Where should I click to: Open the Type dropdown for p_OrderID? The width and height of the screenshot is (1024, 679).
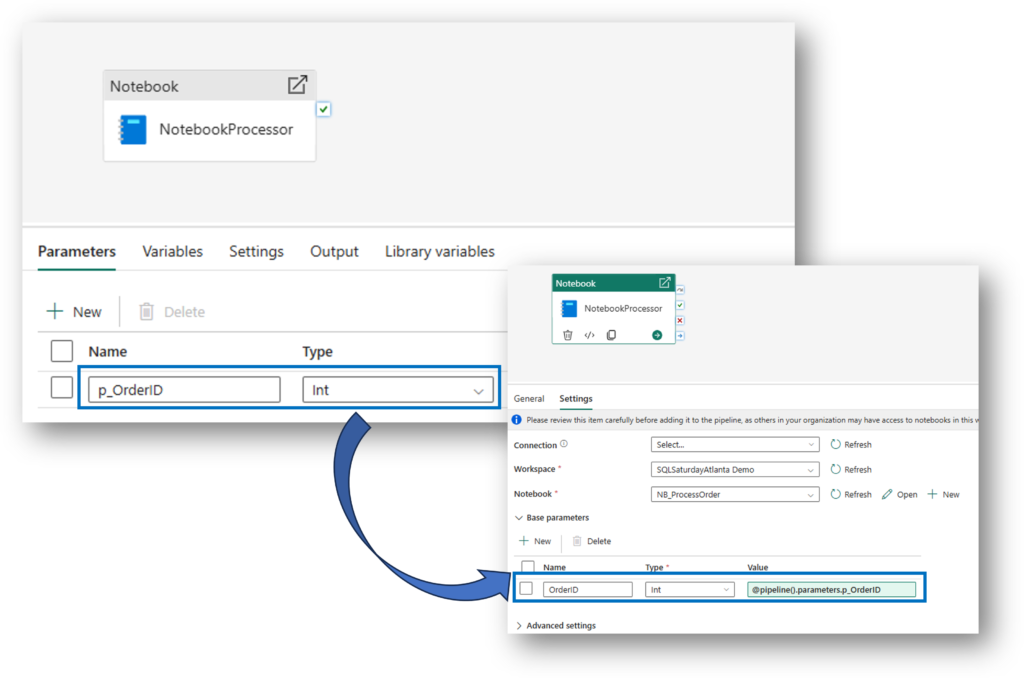point(397,390)
